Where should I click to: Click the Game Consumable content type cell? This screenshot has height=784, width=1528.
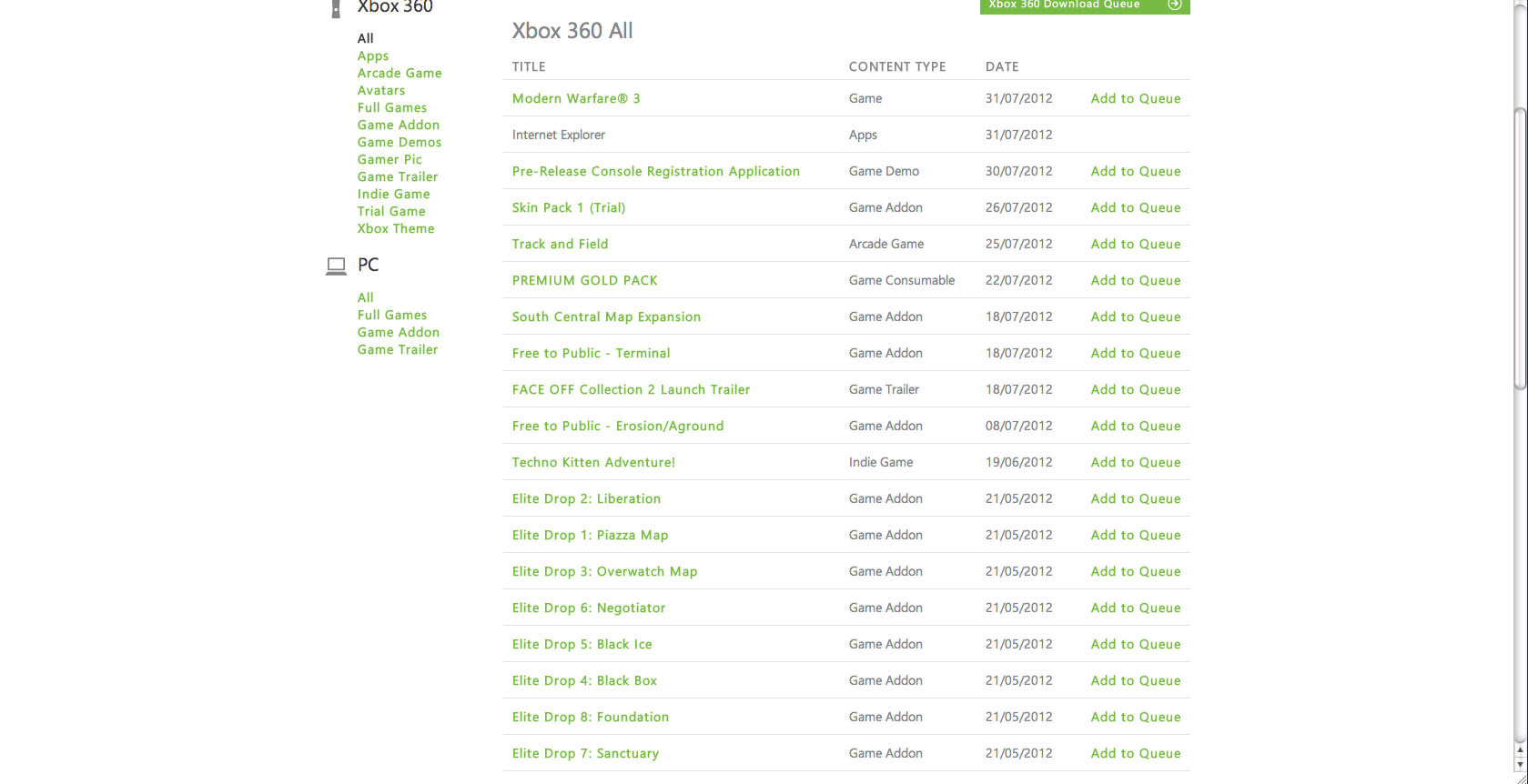[x=902, y=280]
